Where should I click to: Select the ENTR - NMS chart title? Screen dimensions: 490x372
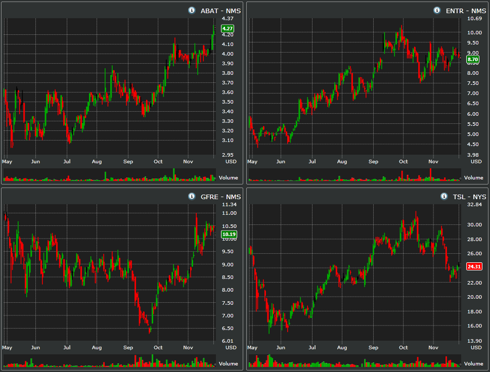pyautogui.click(x=466, y=11)
